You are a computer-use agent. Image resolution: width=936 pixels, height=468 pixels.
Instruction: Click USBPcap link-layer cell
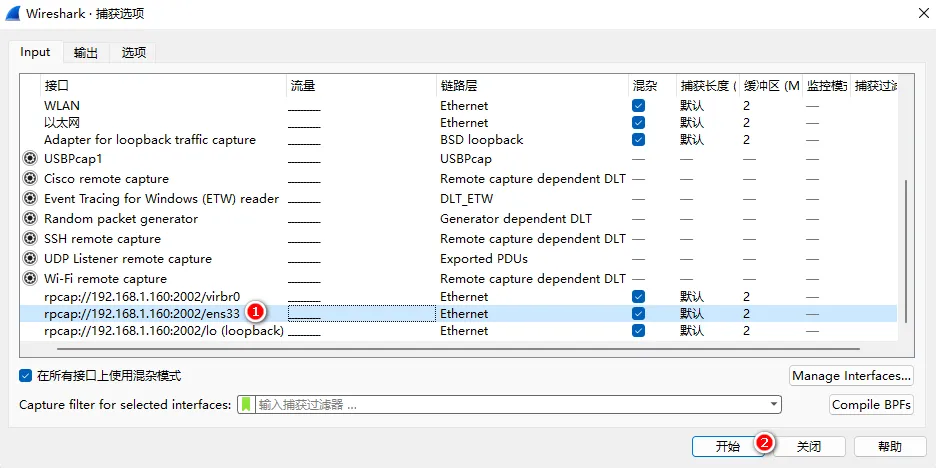point(466,159)
